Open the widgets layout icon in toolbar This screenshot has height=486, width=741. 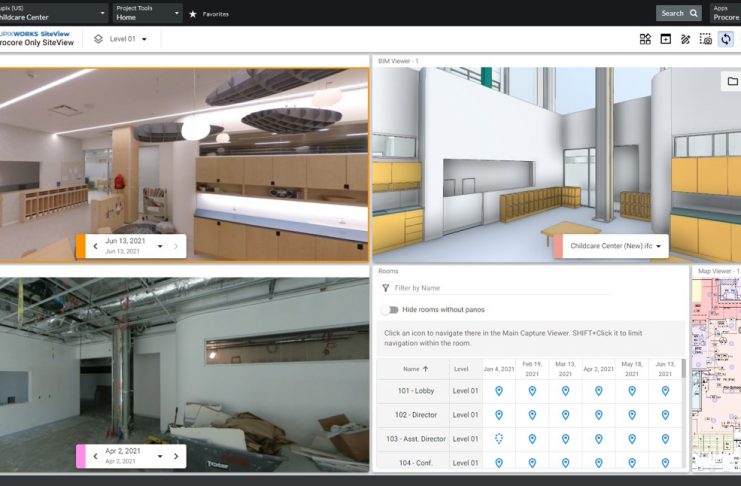click(645, 39)
